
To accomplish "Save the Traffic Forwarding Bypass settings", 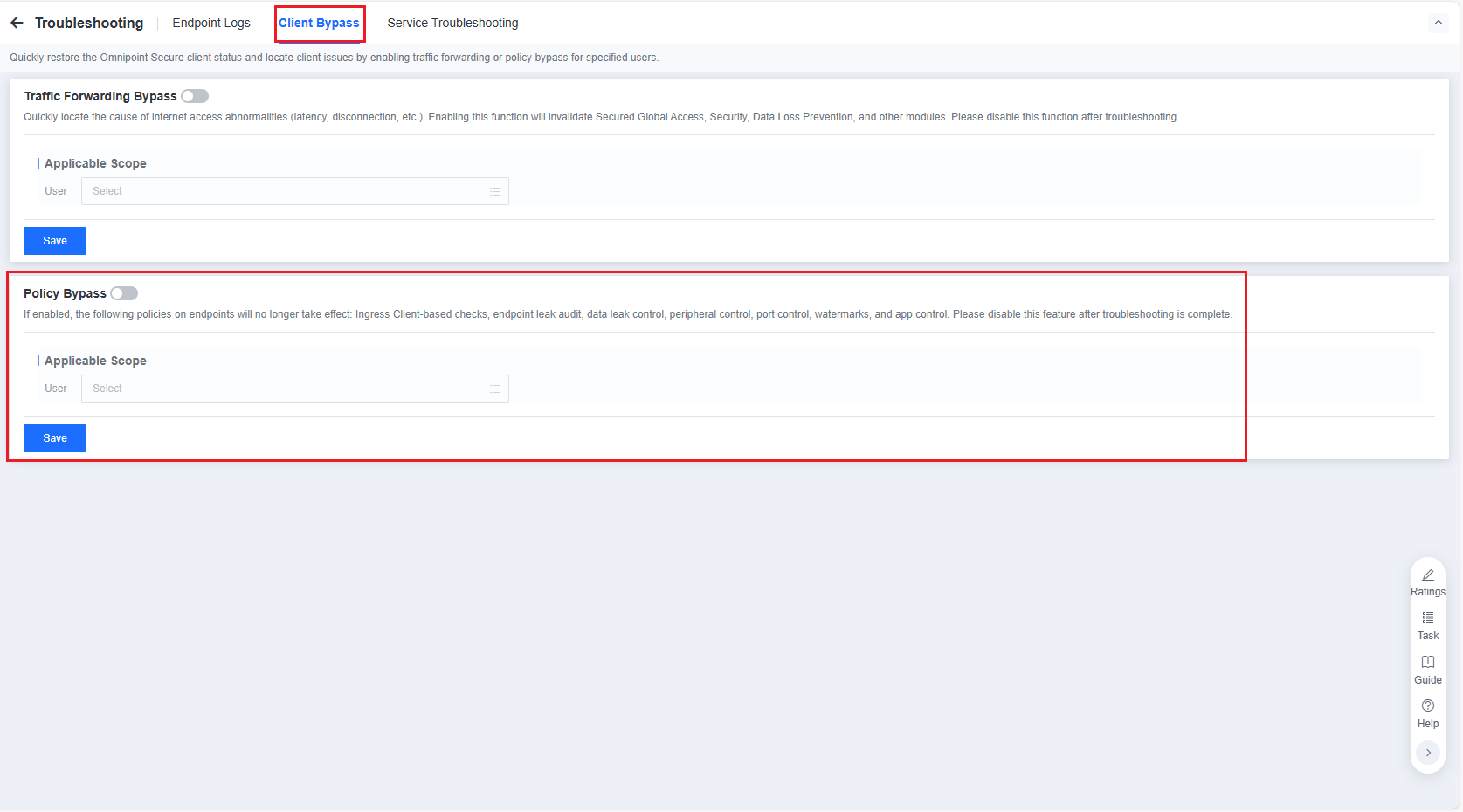I will [55, 241].
